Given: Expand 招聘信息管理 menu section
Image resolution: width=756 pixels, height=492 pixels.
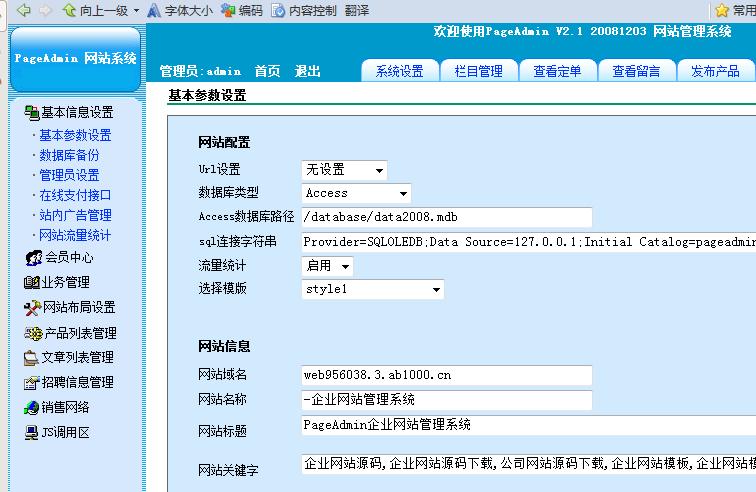Looking at the screenshot, I should pyautogui.click(x=78, y=383).
